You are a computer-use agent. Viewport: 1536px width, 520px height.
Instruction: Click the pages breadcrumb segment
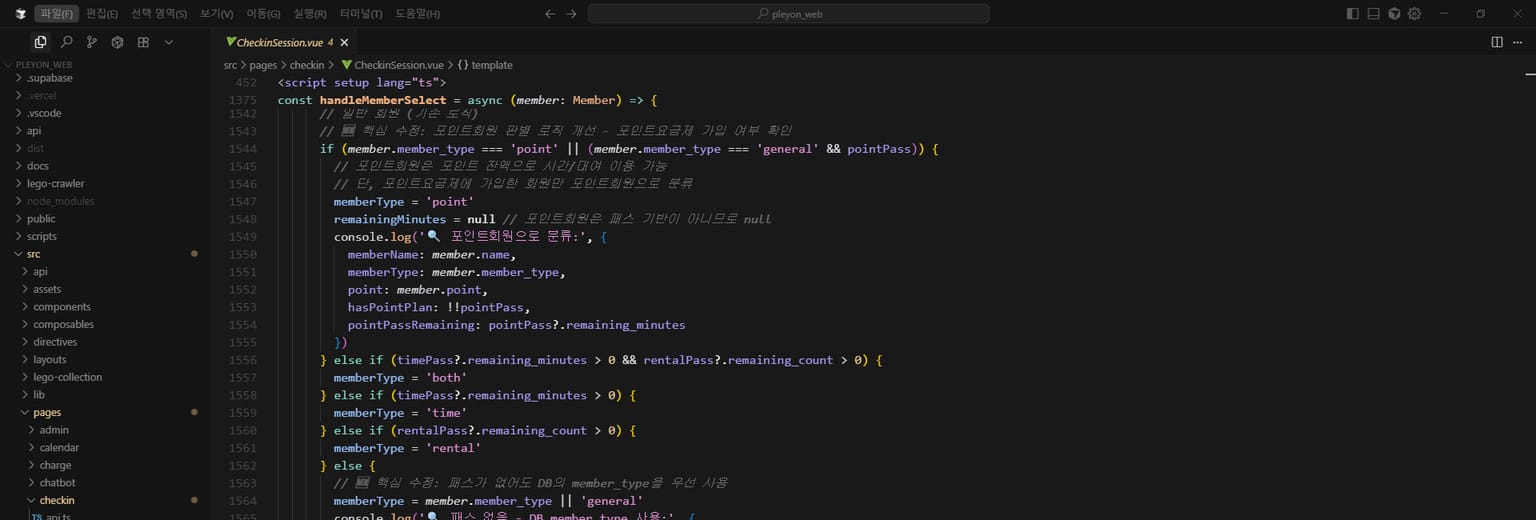pos(263,65)
